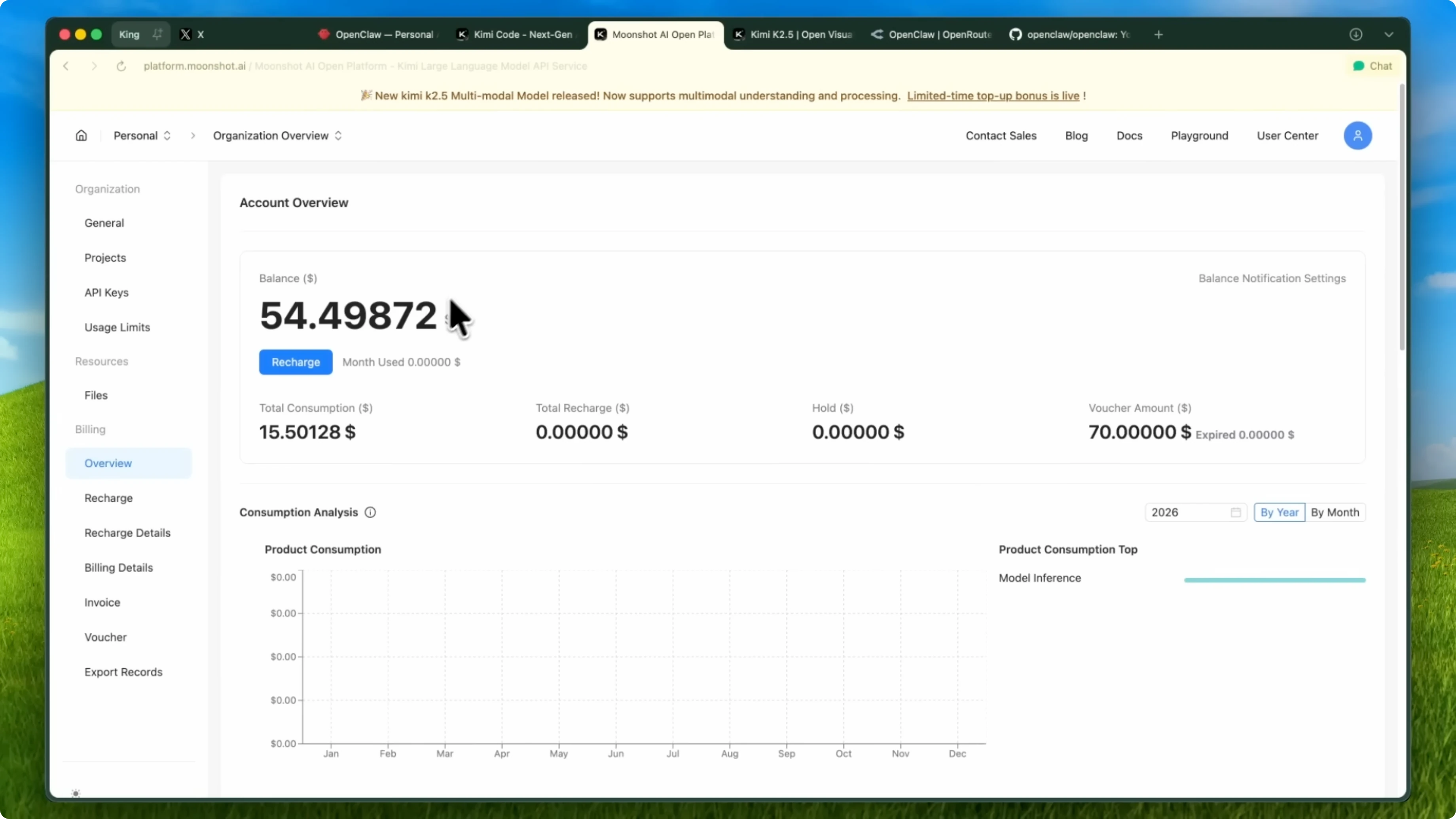Screen dimensions: 1456x819
Task: Click the Model Inference consumption bar
Action: coord(1274,579)
